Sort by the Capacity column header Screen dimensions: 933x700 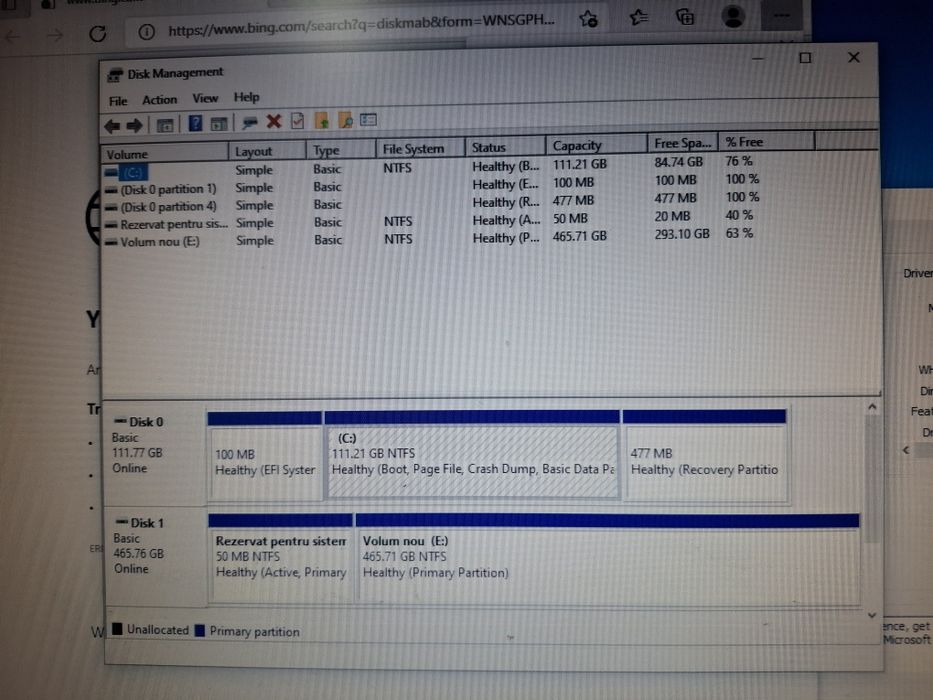point(596,145)
